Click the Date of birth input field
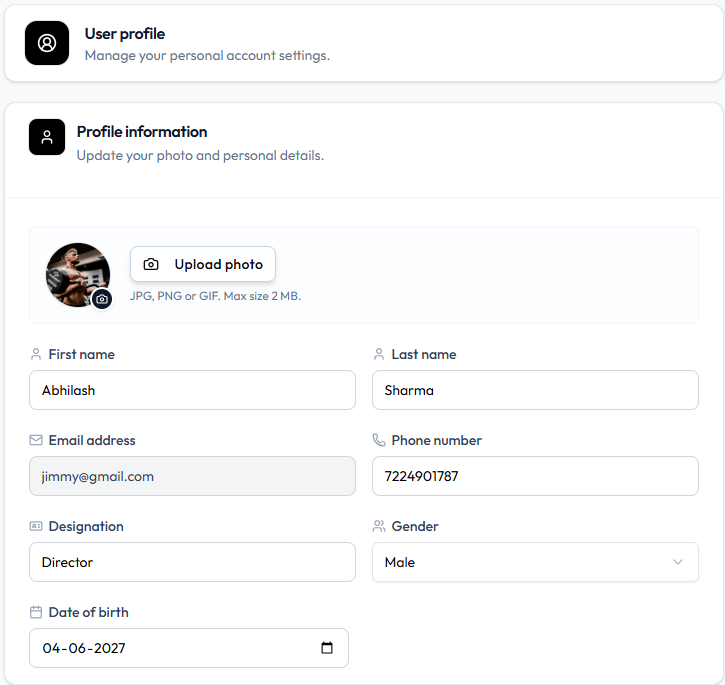Screen dimensions: 725x685 pyautogui.click(x=189, y=648)
